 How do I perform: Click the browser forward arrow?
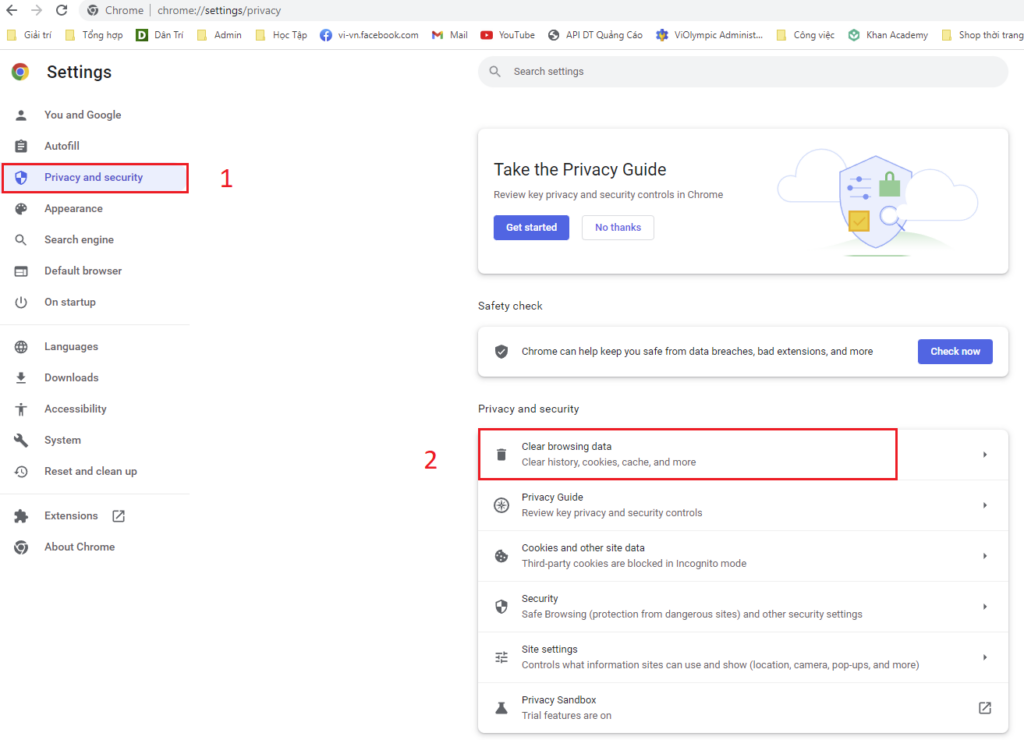click(37, 10)
